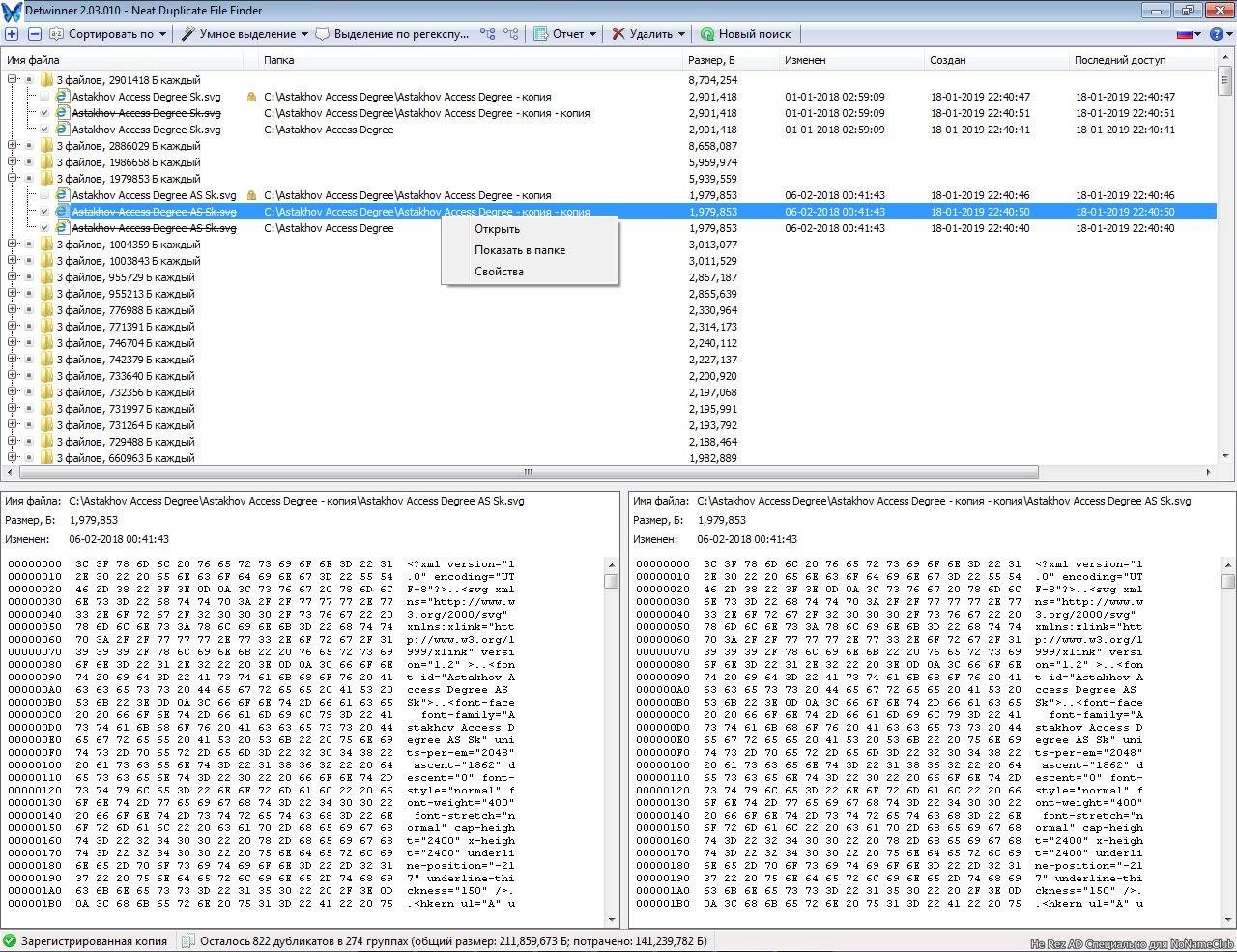1237x952 pixels.
Task: Toggle checkbox of 2901418 Б group
Action: point(29,80)
